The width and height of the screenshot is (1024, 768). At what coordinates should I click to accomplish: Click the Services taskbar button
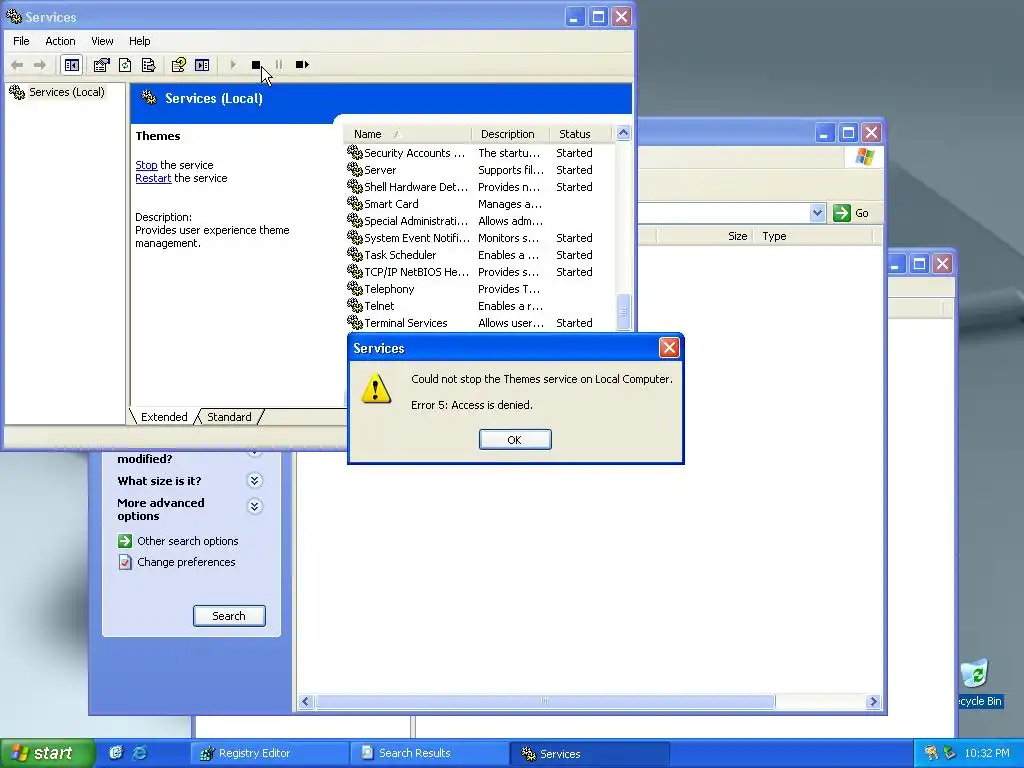pos(590,753)
